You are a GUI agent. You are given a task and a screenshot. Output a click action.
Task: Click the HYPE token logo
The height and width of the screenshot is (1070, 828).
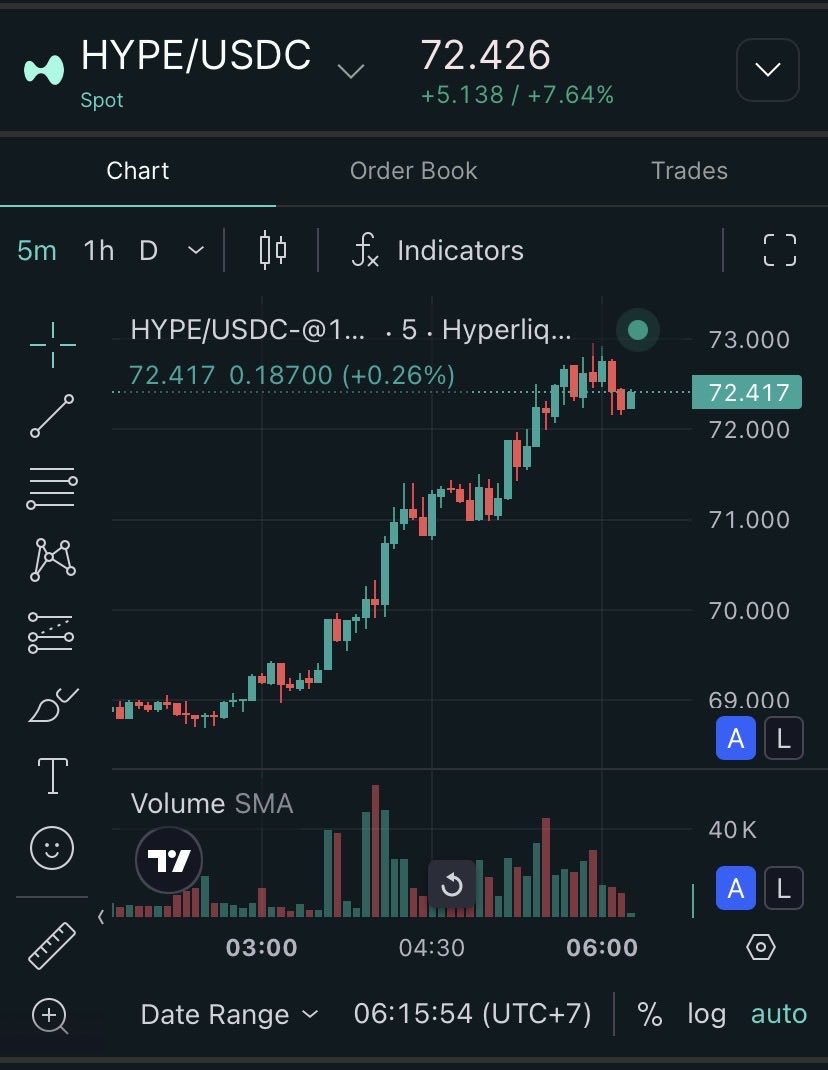(x=44, y=70)
